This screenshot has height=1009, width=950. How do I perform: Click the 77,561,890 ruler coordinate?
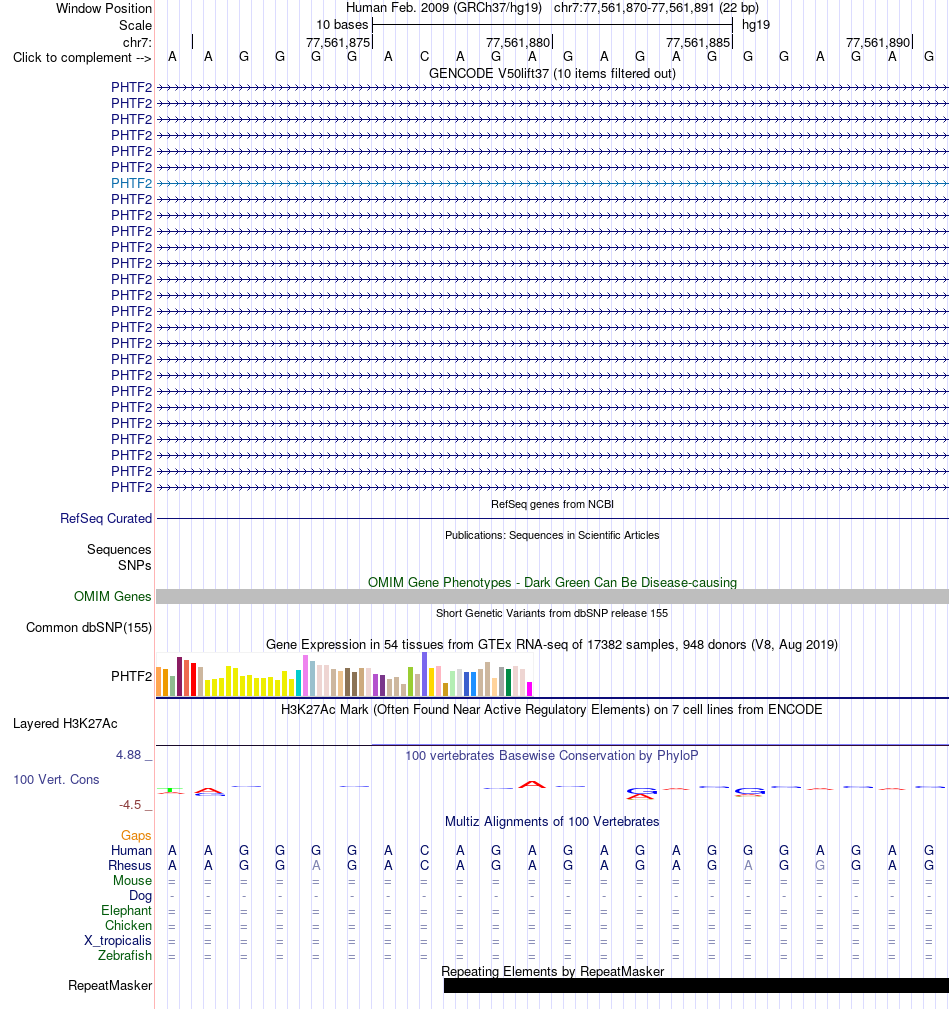878,42
